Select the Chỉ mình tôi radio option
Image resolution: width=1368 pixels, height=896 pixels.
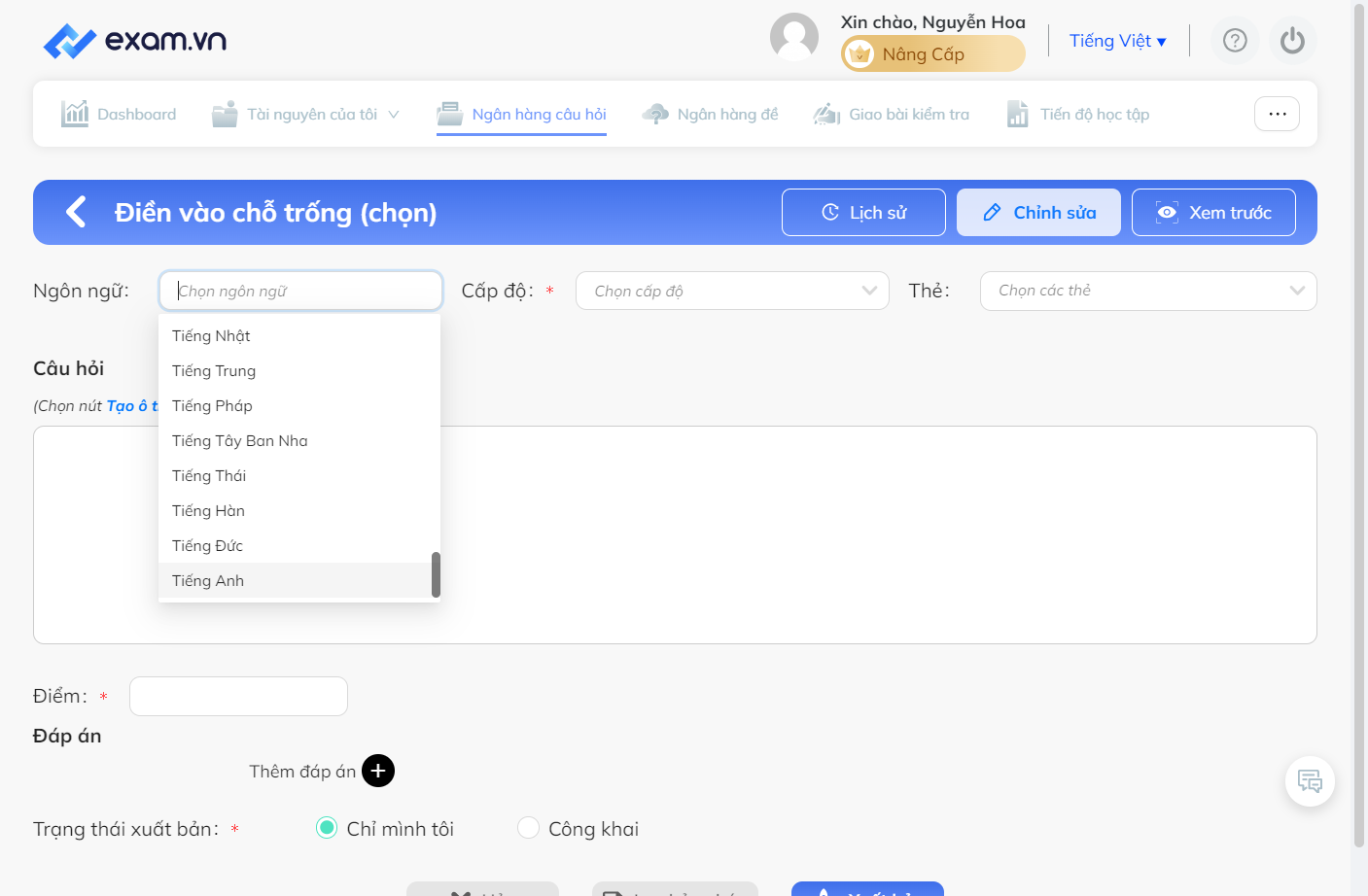(x=328, y=828)
